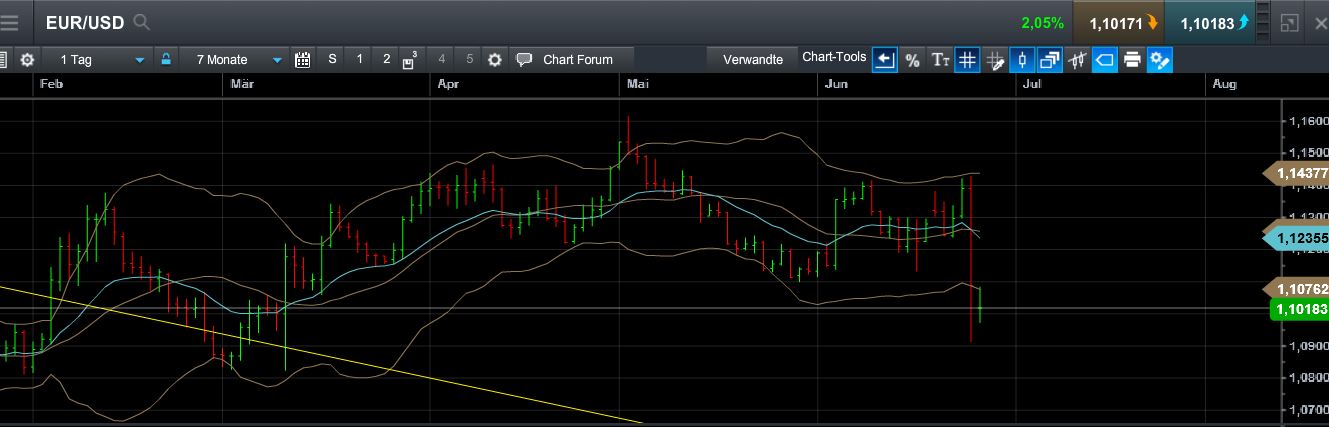Open the Chart Forum
This screenshot has height=427, width=1329.
click(x=572, y=60)
